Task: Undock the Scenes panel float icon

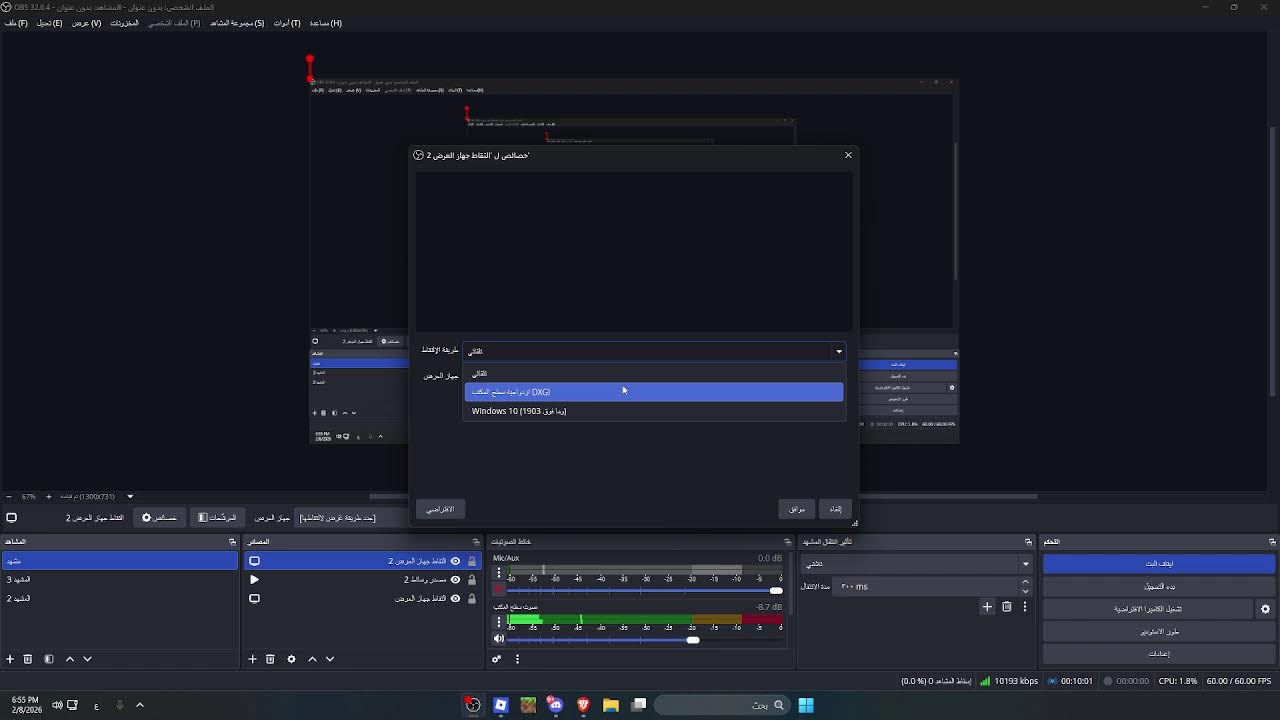Action: [x=232, y=542]
